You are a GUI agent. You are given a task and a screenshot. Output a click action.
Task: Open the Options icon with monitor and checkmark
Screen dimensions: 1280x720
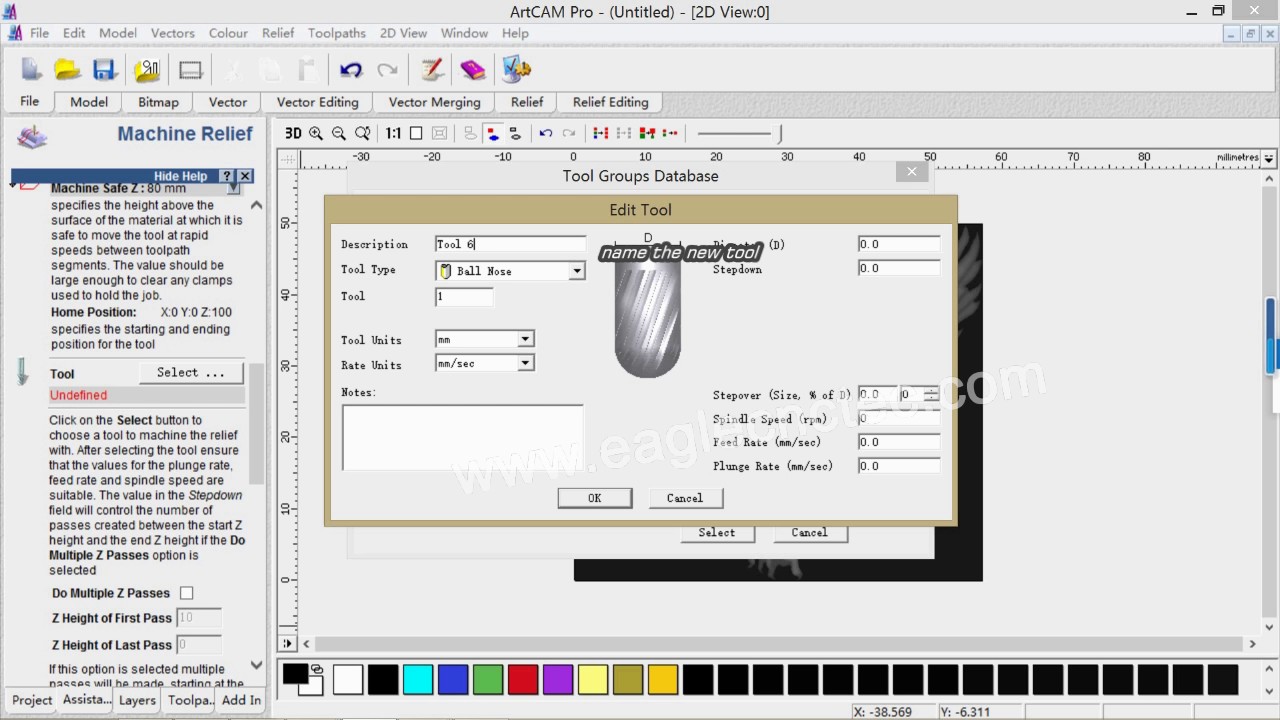point(516,69)
